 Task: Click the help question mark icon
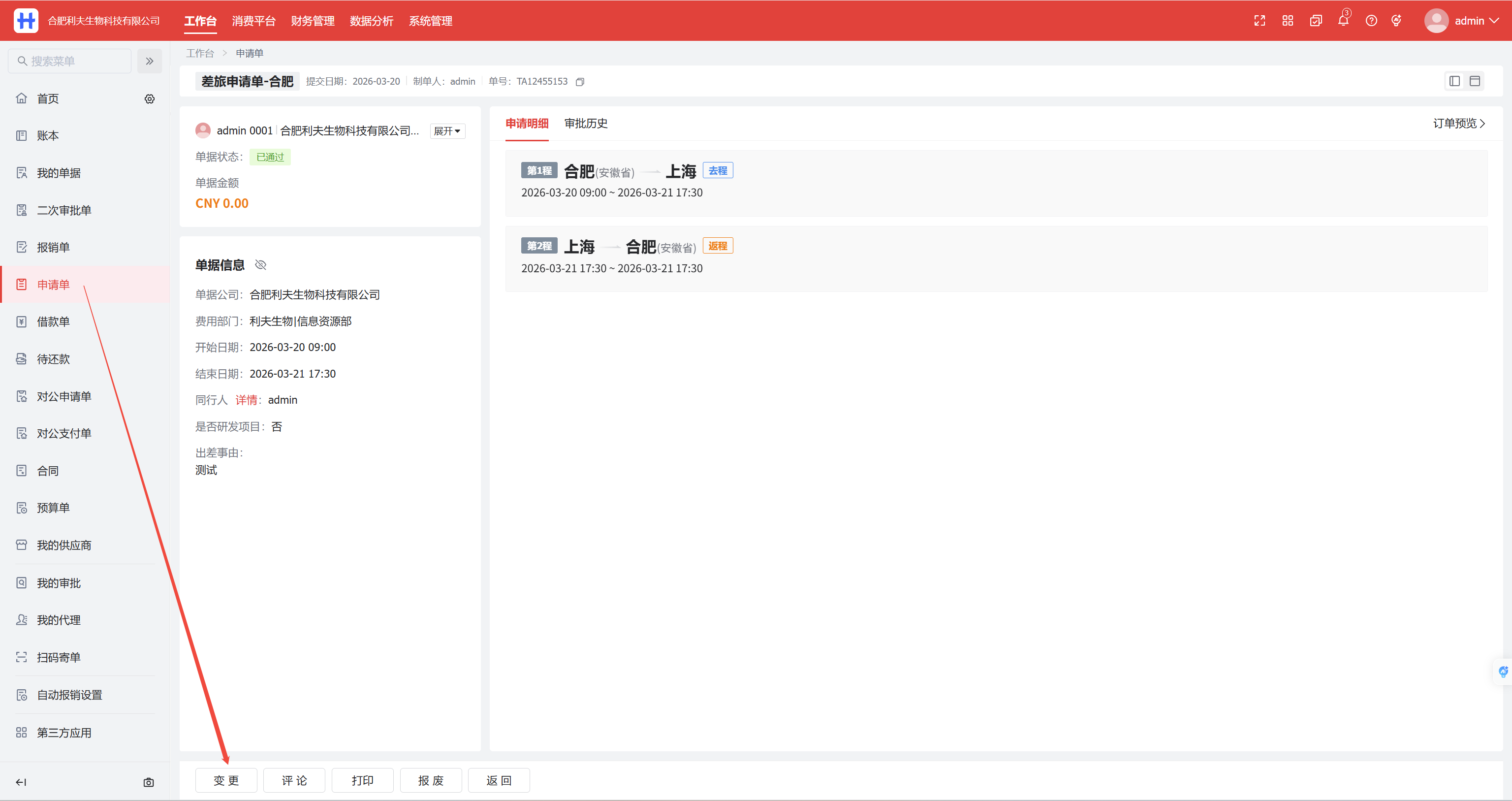(x=1371, y=21)
